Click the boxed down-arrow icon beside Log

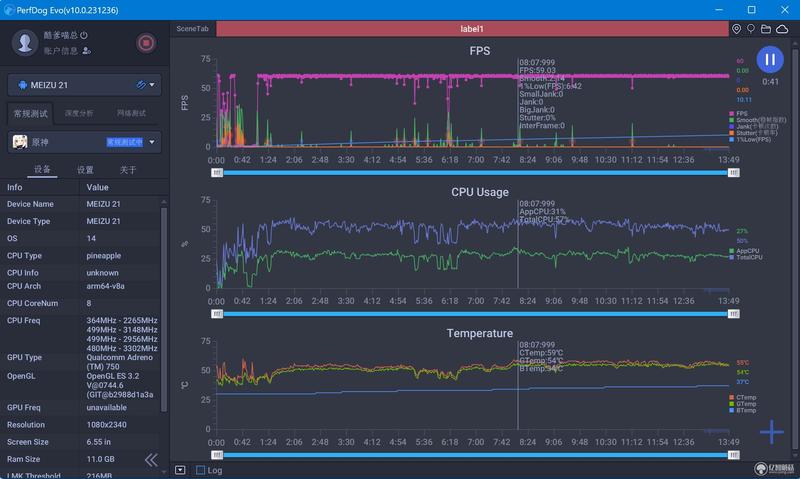click(x=180, y=470)
